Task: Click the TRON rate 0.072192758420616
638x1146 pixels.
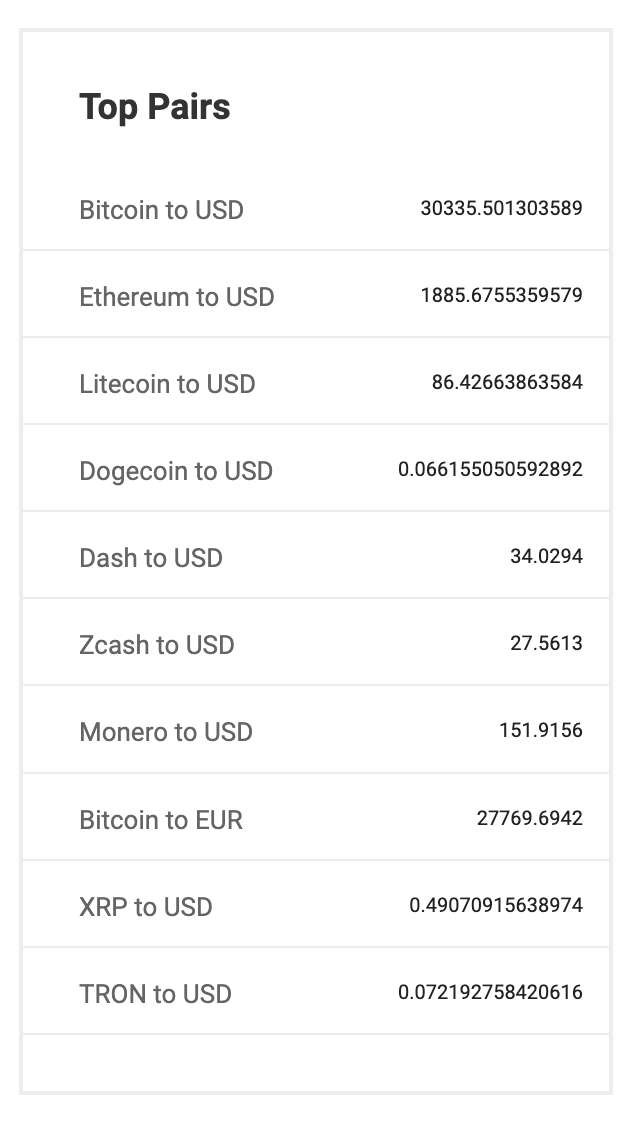Action: click(x=490, y=993)
